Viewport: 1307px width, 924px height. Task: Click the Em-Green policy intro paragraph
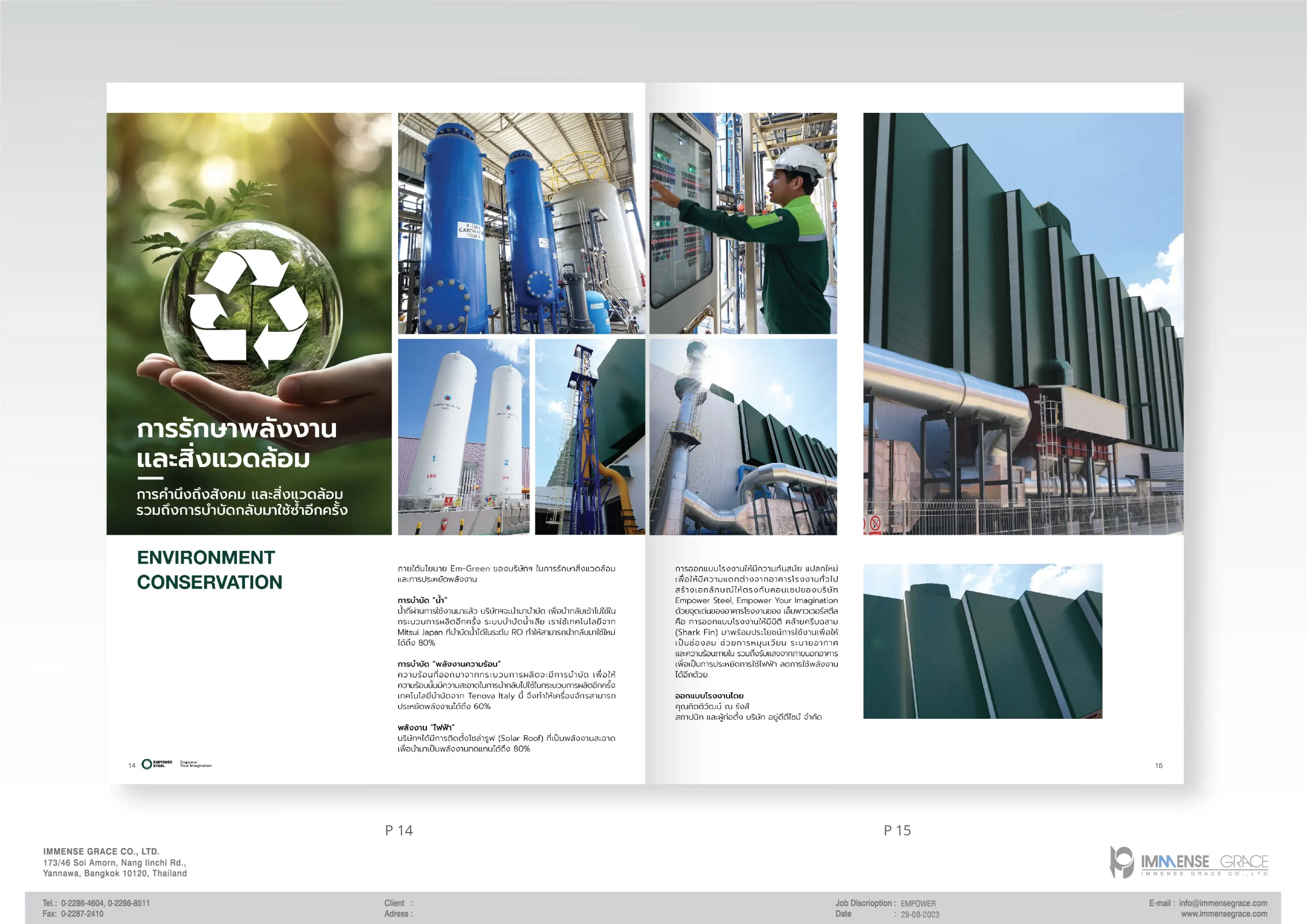tap(505, 573)
